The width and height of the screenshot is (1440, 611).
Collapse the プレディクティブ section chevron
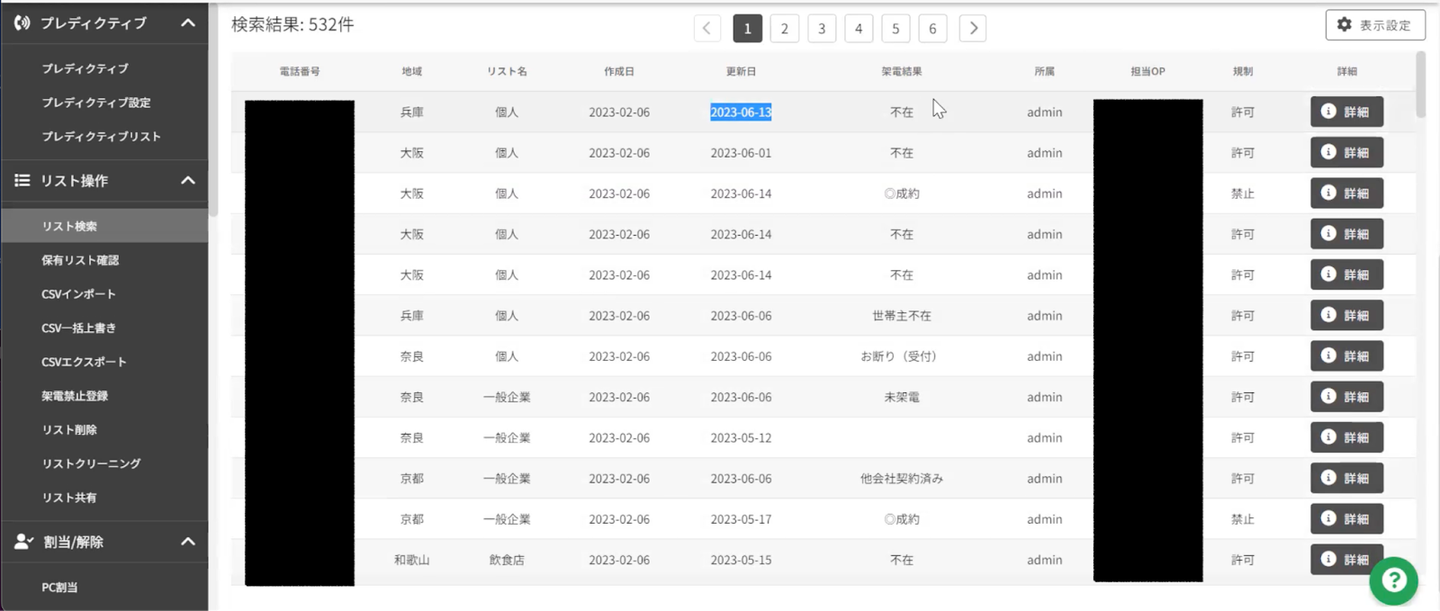pos(187,22)
